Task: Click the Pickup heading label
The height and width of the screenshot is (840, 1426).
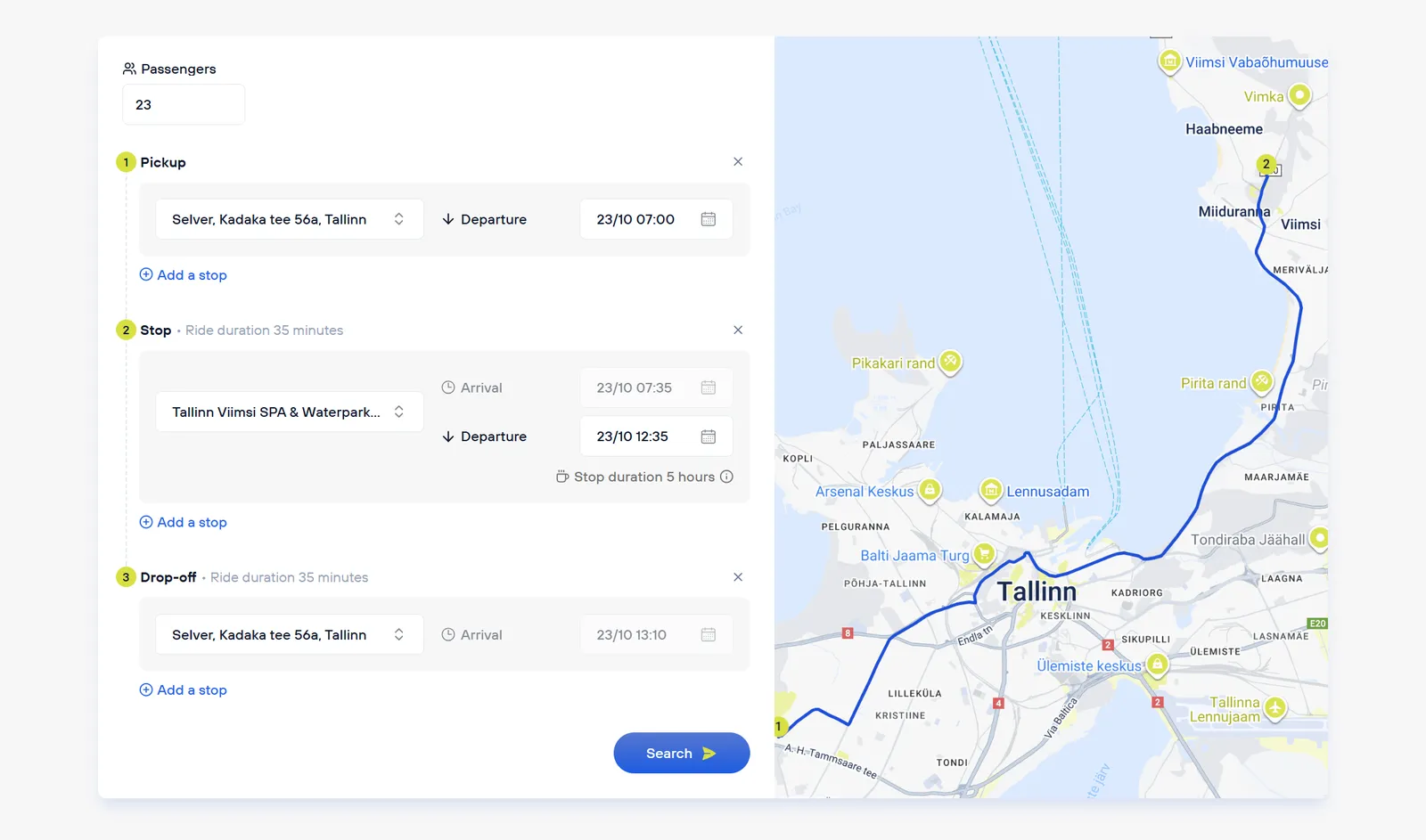Action: [163, 162]
